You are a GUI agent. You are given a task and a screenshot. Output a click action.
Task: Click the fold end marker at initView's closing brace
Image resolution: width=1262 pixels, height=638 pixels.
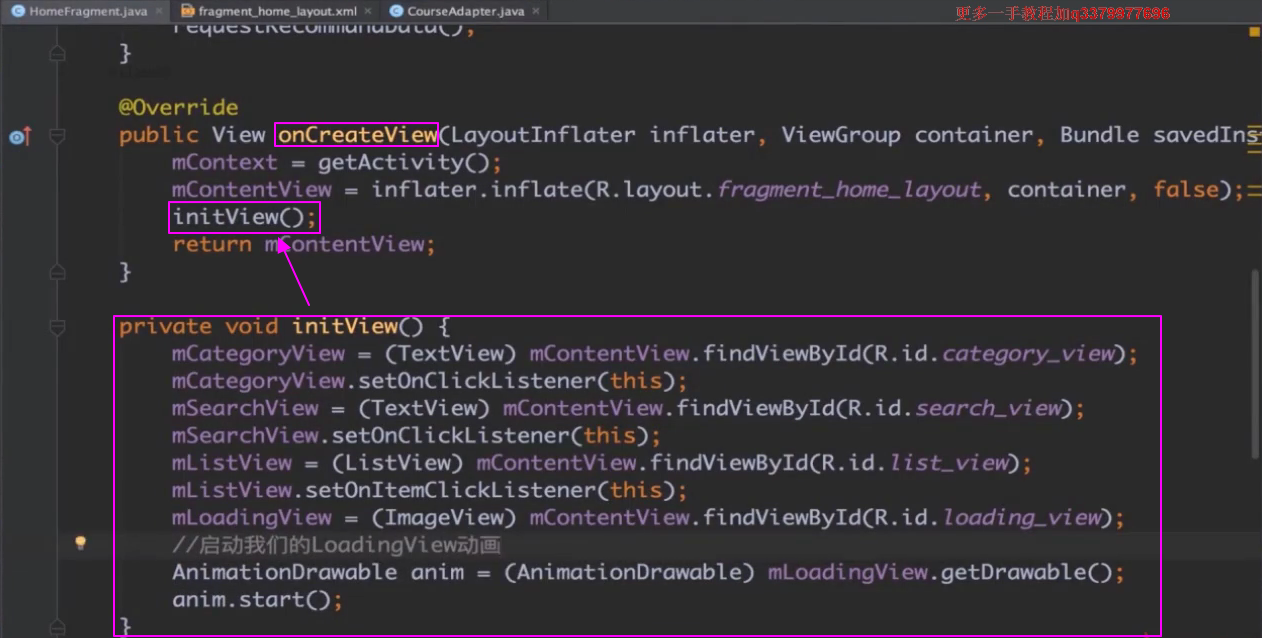pos(57,626)
